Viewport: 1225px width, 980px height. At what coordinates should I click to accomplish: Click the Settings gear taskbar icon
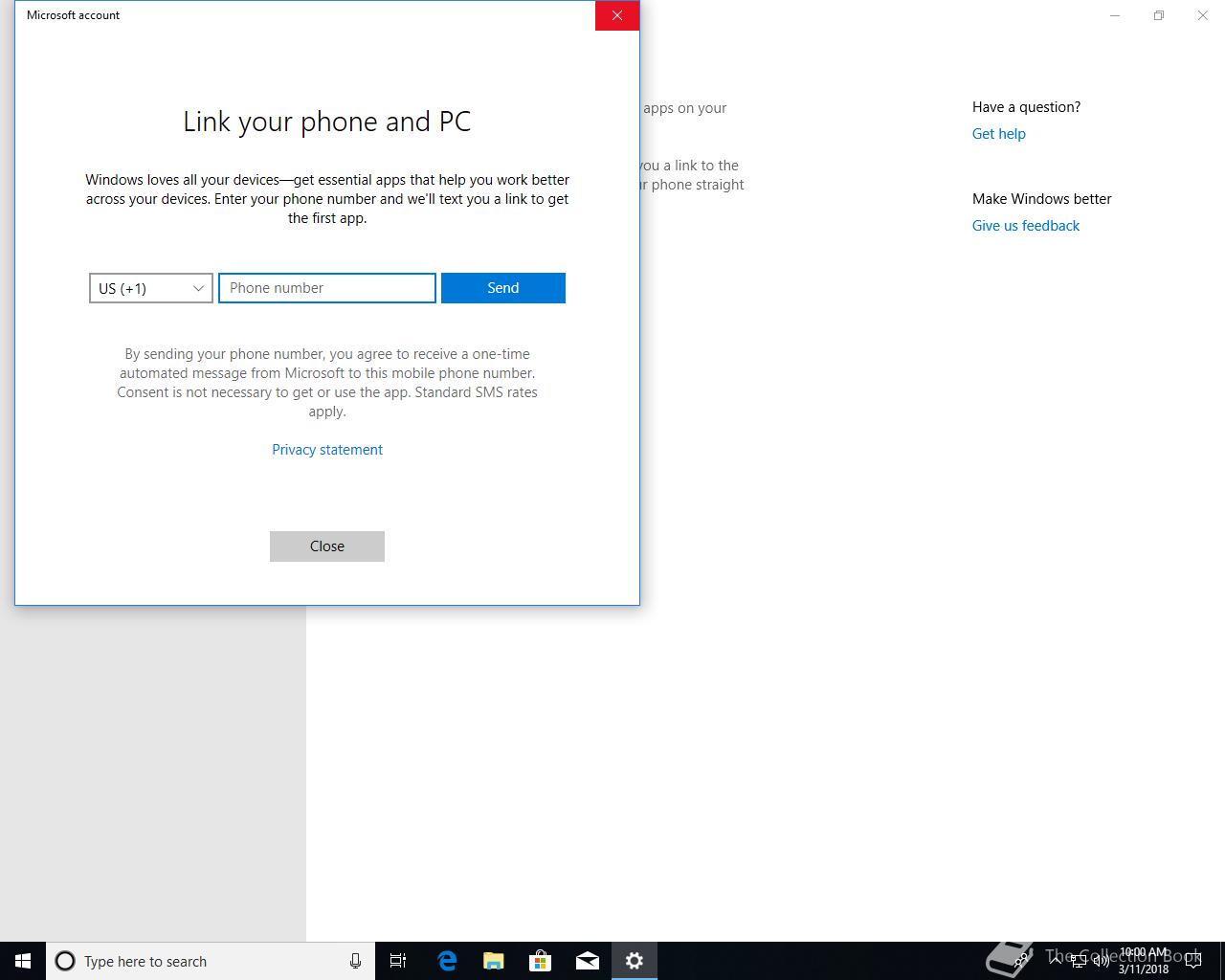tap(635, 961)
